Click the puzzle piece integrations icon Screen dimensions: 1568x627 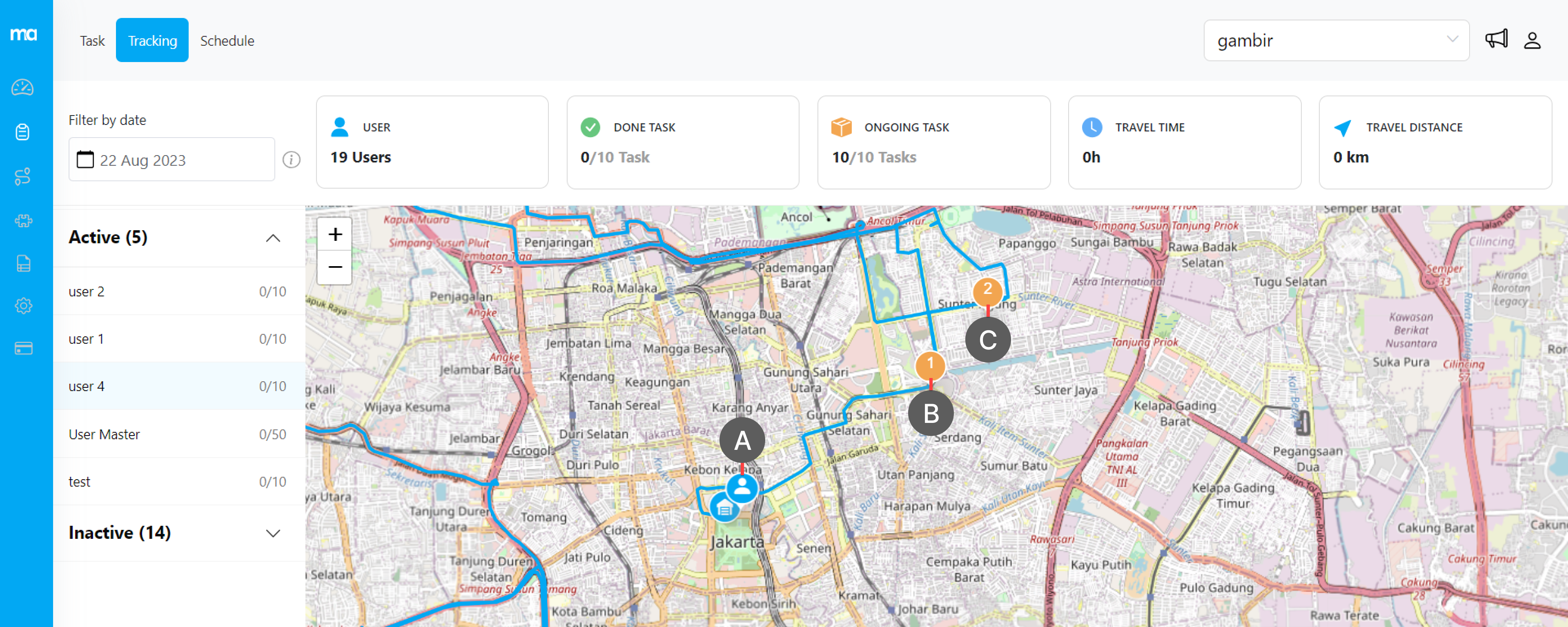[x=22, y=220]
